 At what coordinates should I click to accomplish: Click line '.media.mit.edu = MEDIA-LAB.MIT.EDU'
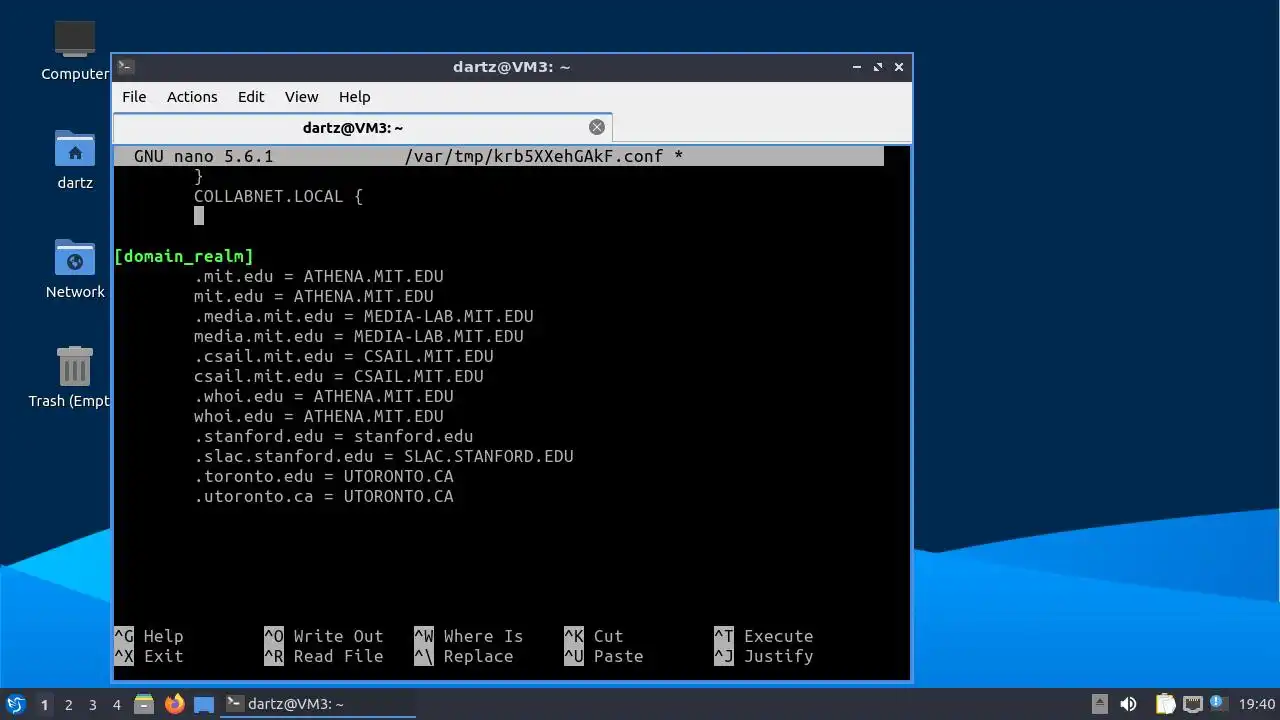coord(363,316)
